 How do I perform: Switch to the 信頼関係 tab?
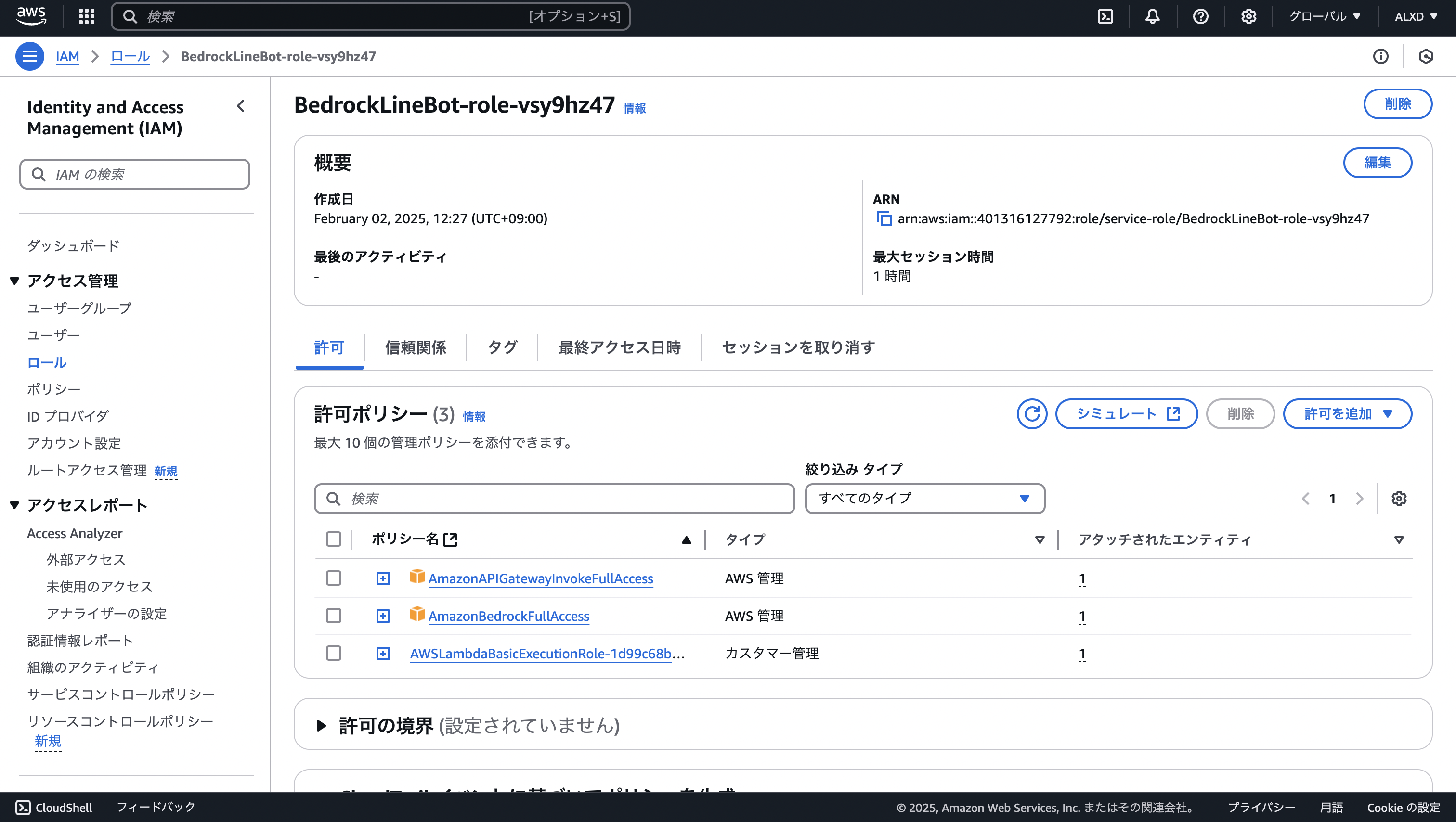pos(416,347)
